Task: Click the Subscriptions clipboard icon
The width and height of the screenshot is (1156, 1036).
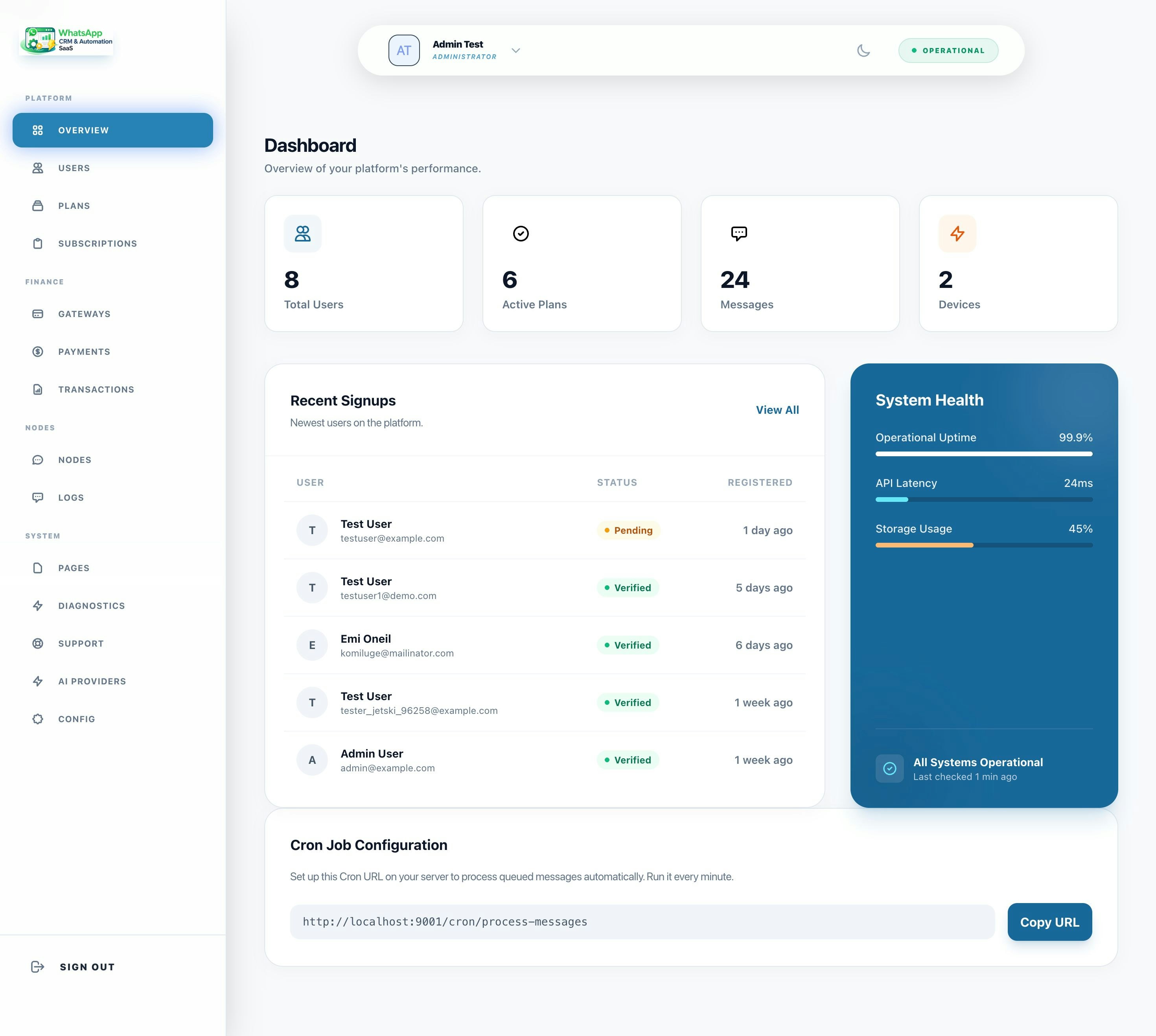Action: (38, 243)
